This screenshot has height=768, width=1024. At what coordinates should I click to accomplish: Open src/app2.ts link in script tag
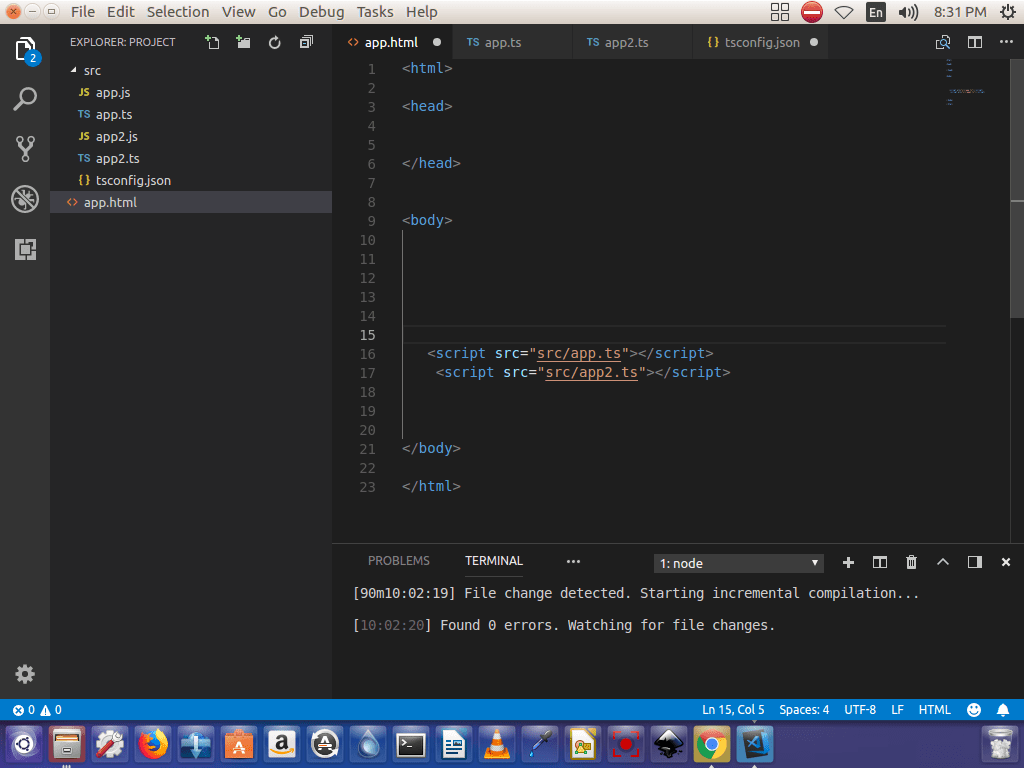(591, 372)
